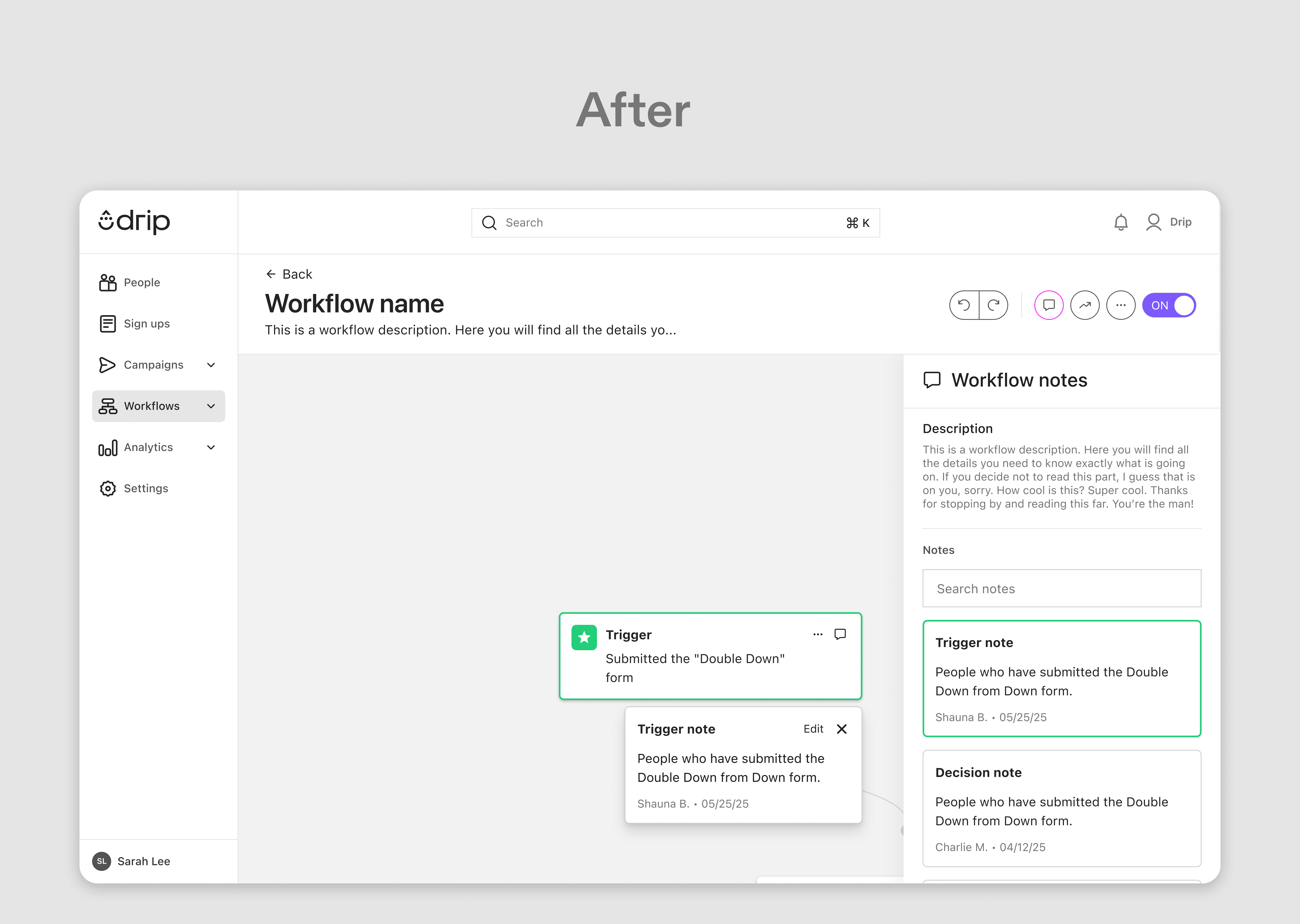Click the notifications bell icon
The image size is (1300, 924).
point(1121,222)
